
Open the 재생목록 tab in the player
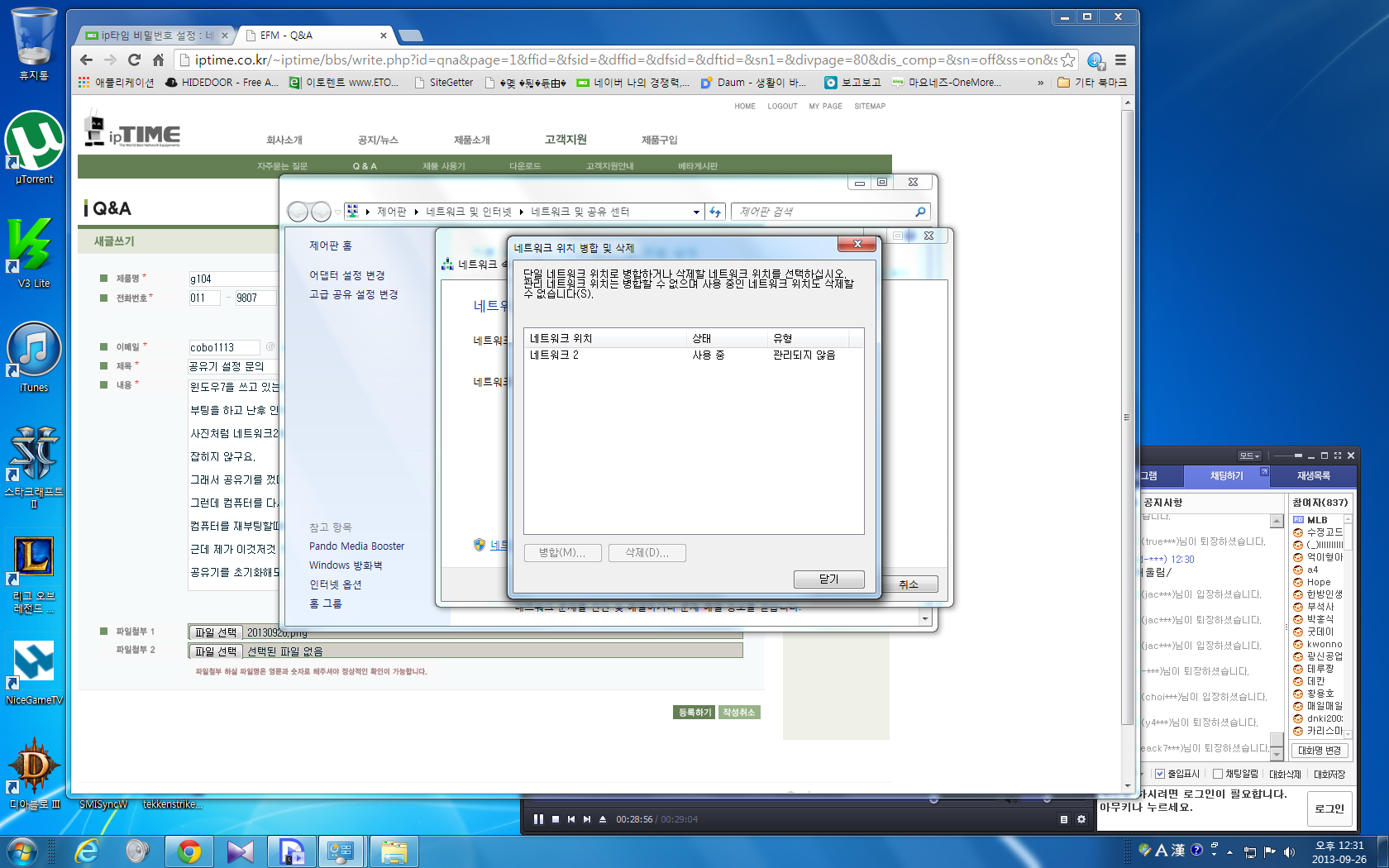click(x=1313, y=475)
